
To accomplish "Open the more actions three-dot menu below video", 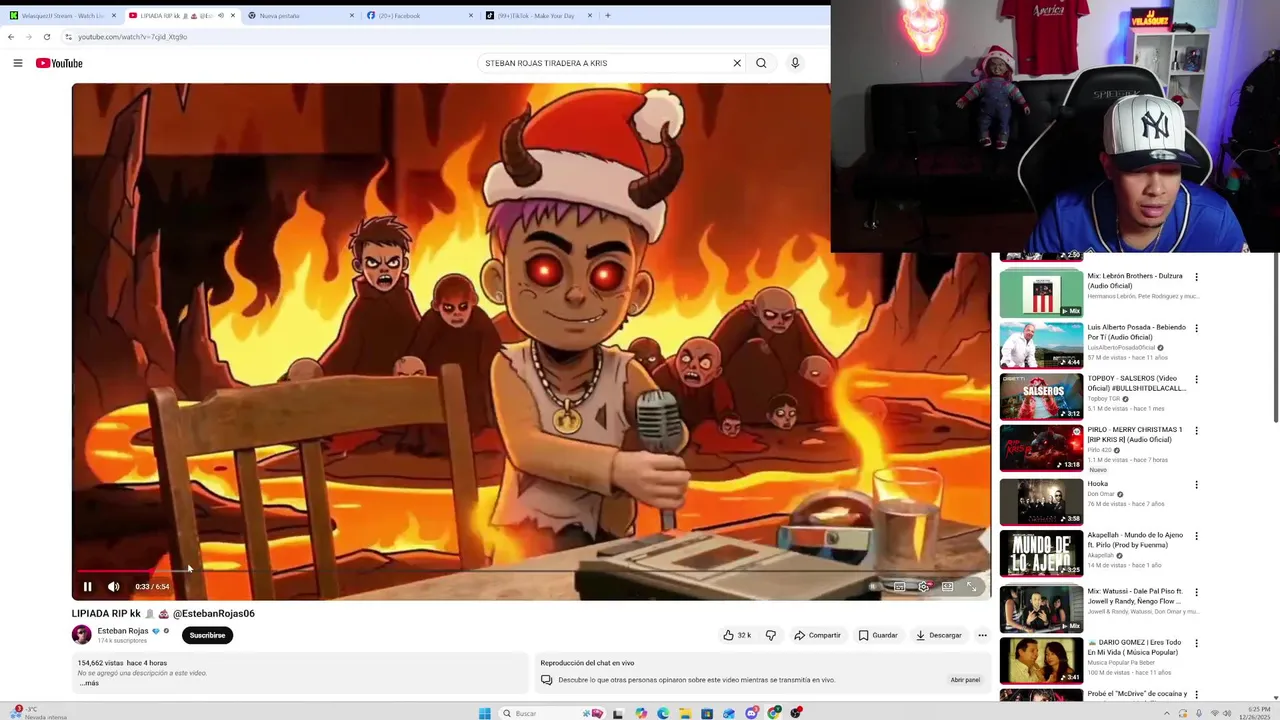I will click(982, 635).
